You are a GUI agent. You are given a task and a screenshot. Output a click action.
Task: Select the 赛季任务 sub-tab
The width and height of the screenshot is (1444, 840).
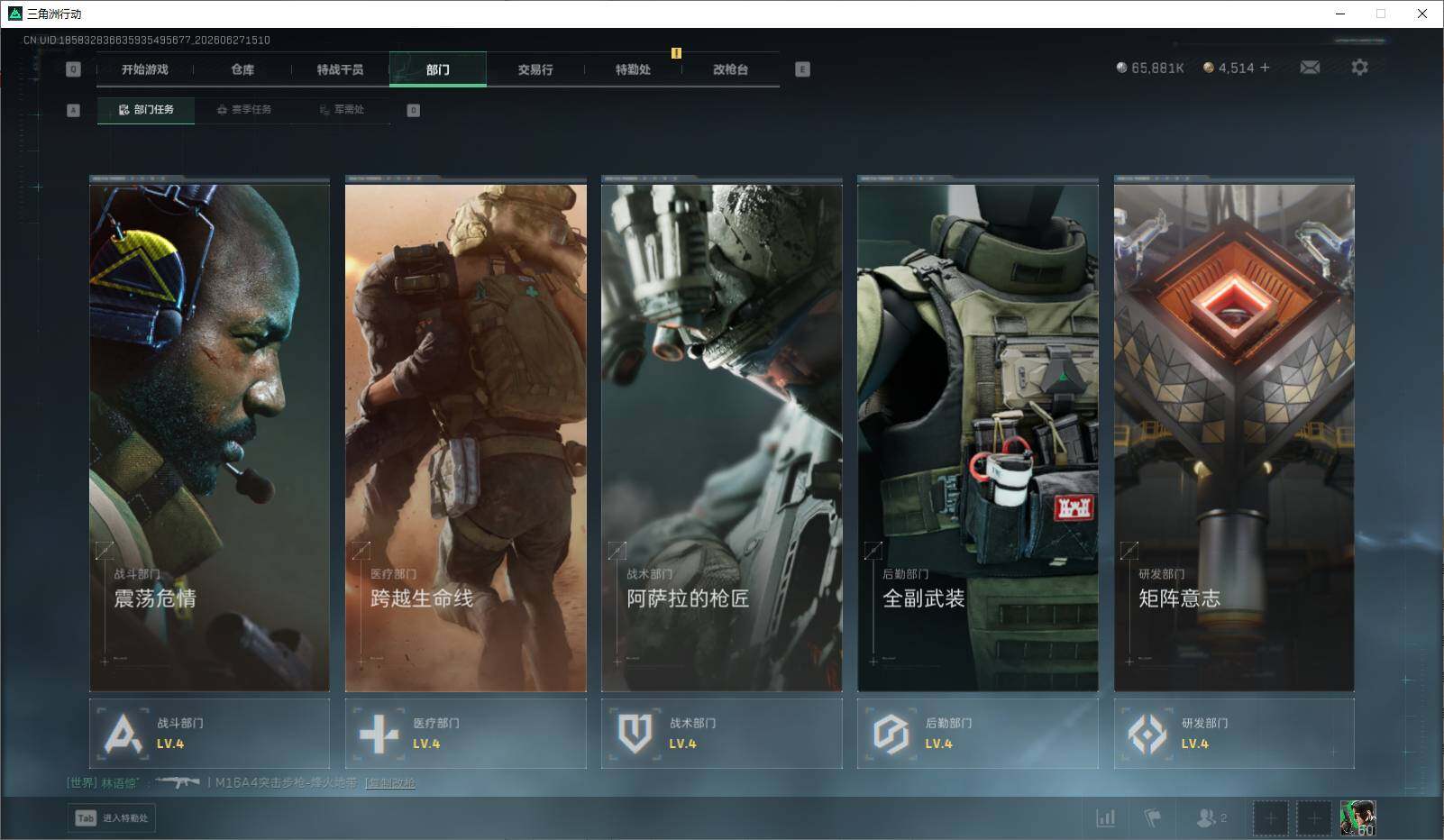click(244, 110)
